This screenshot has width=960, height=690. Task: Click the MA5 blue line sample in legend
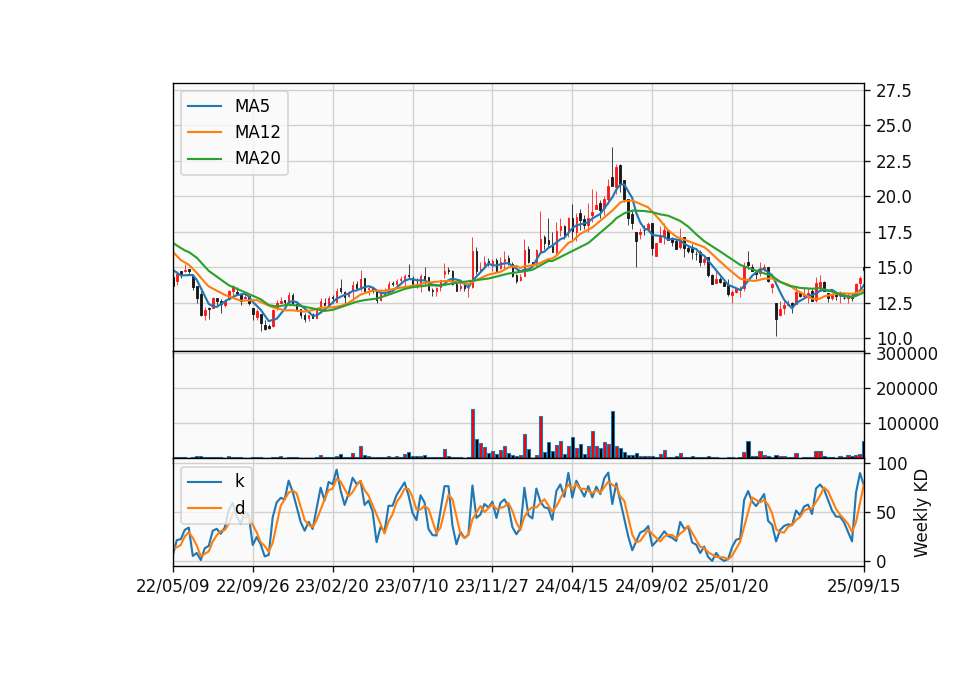click(x=204, y=106)
